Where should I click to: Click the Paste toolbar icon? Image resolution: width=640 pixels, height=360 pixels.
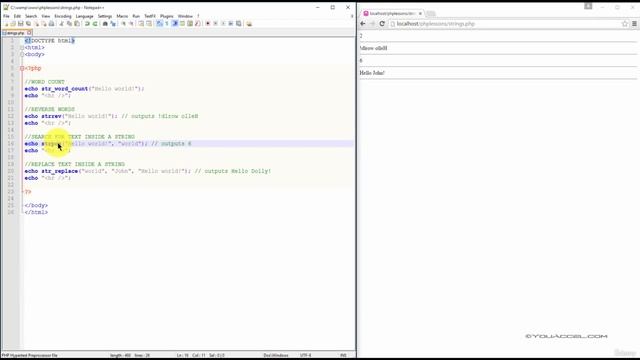[77, 24]
